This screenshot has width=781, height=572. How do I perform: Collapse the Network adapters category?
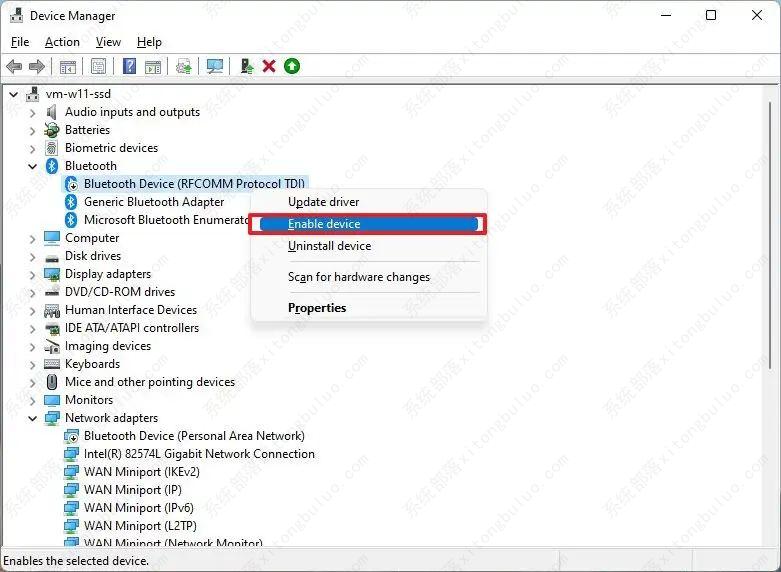click(x=32, y=418)
